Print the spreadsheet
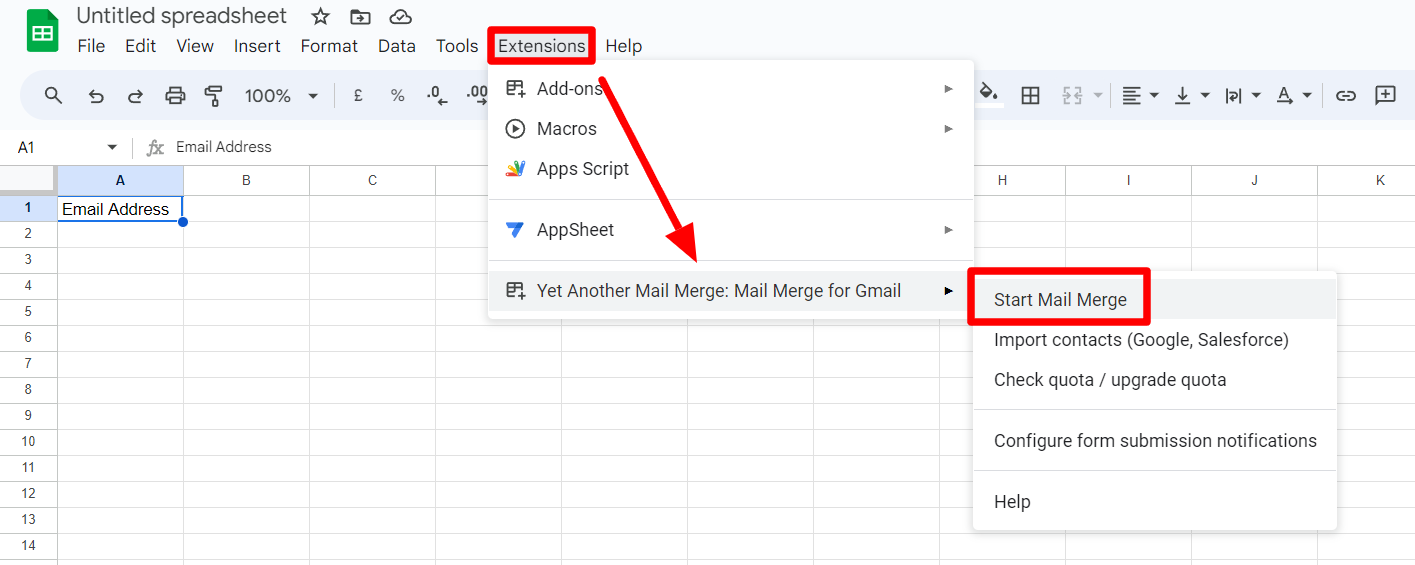Image resolution: width=1415 pixels, height=565 pixels. (175, 95)
